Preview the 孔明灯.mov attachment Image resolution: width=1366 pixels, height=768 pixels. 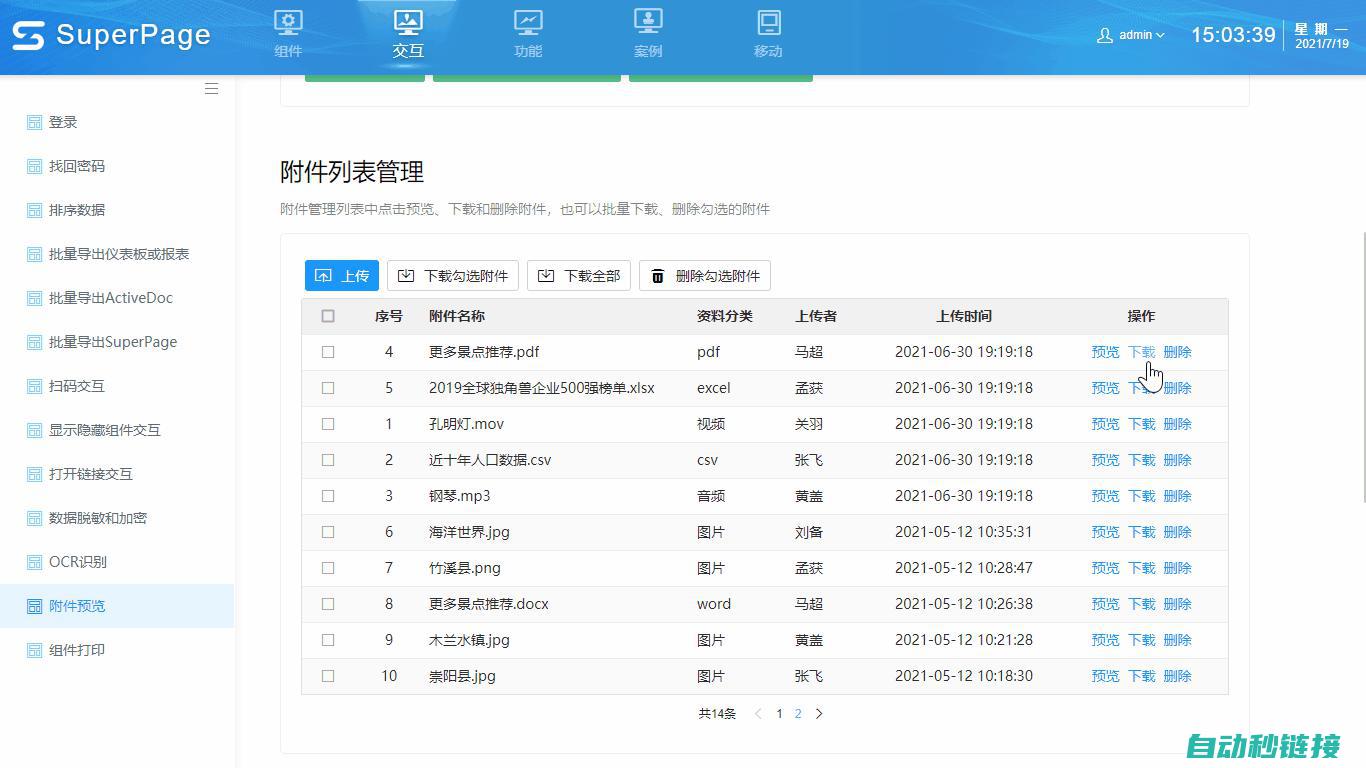pos(1105,424)
